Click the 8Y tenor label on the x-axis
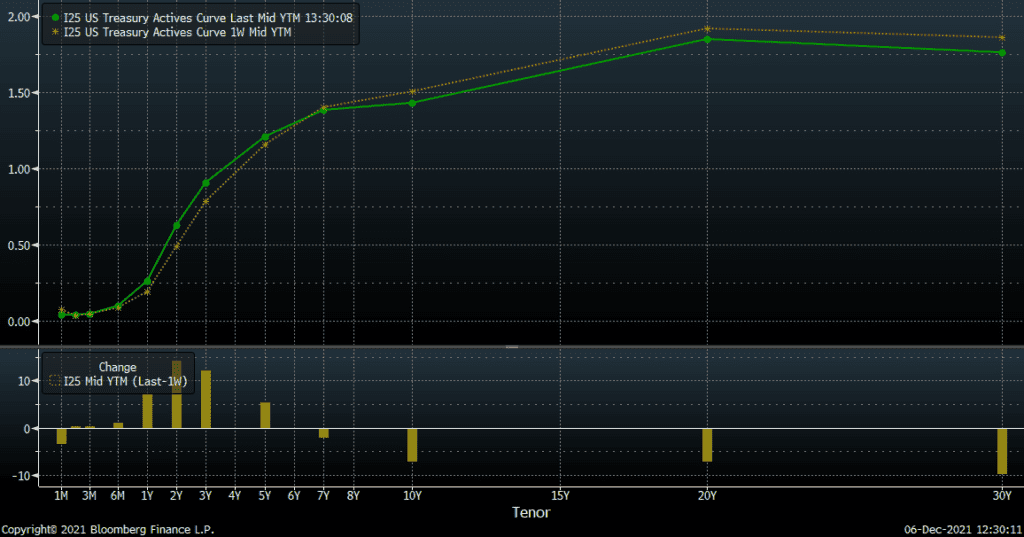The image size is (1024, 537). coord(353,496)
